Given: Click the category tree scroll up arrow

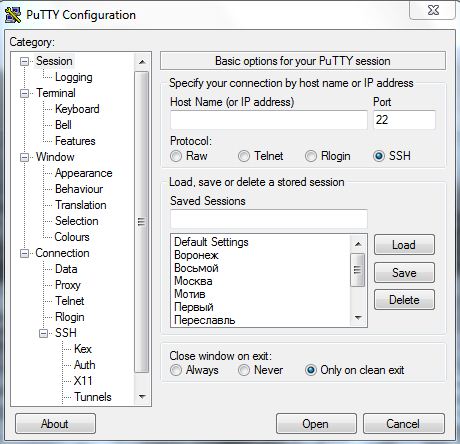Looking at the screenshot, I should pyautogui.click(x=142, y=62).
